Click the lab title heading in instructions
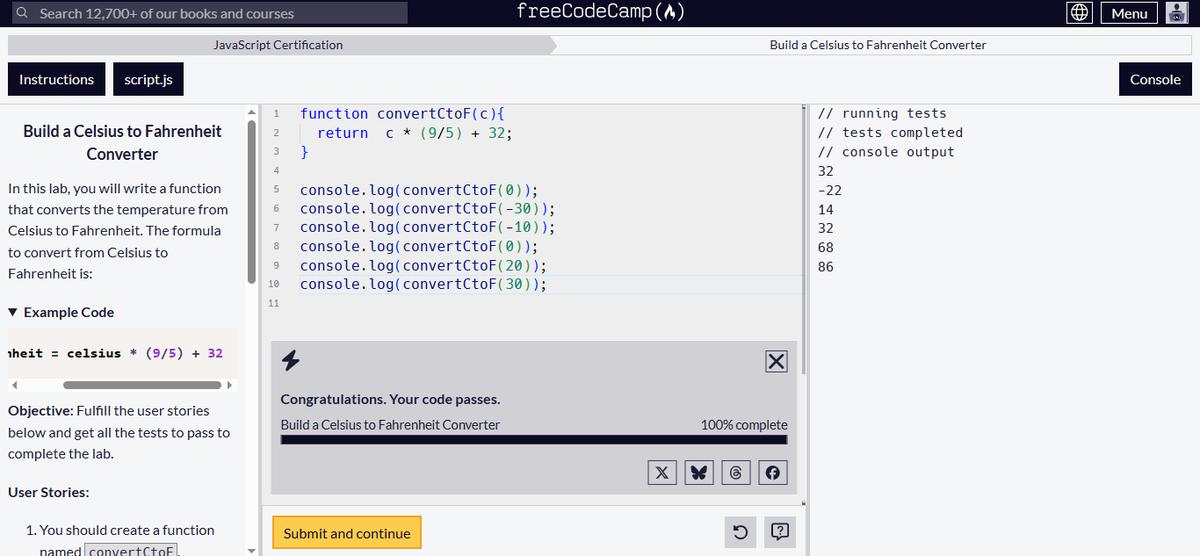This screenshot has height=556, width=1200. [x=122, y=142]
